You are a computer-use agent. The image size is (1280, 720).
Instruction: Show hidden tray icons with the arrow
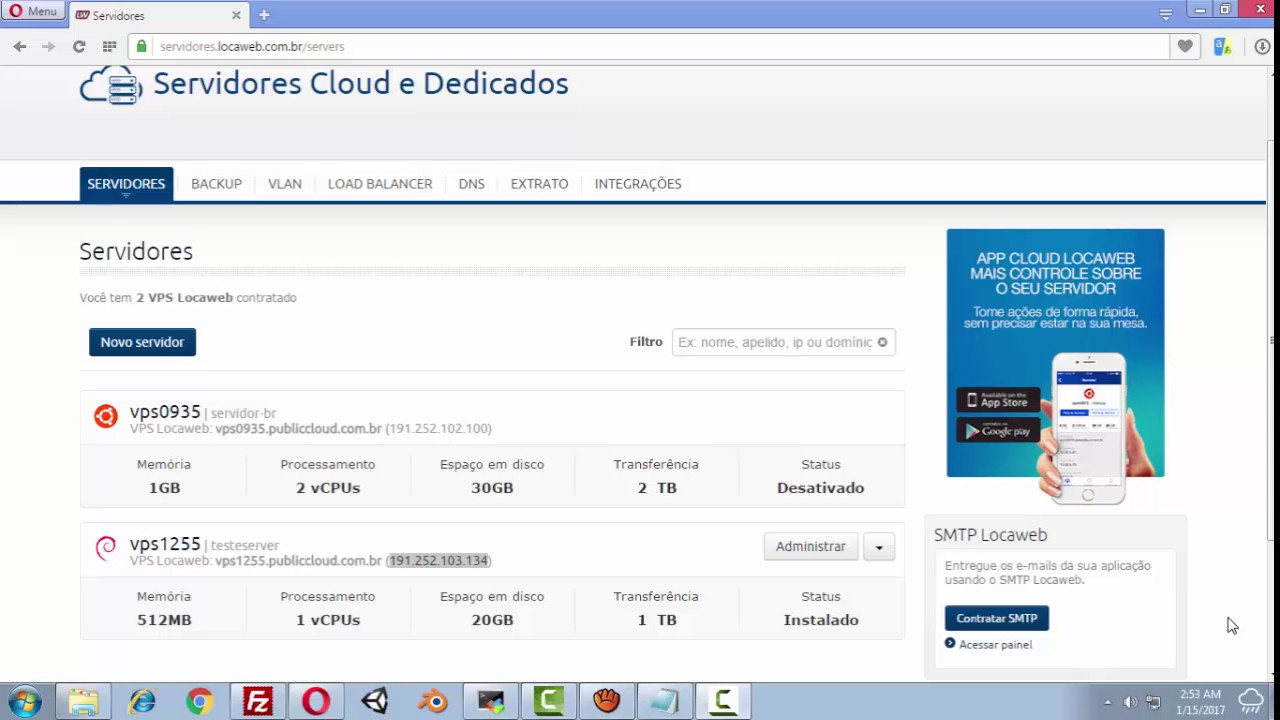tap(1107, 702)
